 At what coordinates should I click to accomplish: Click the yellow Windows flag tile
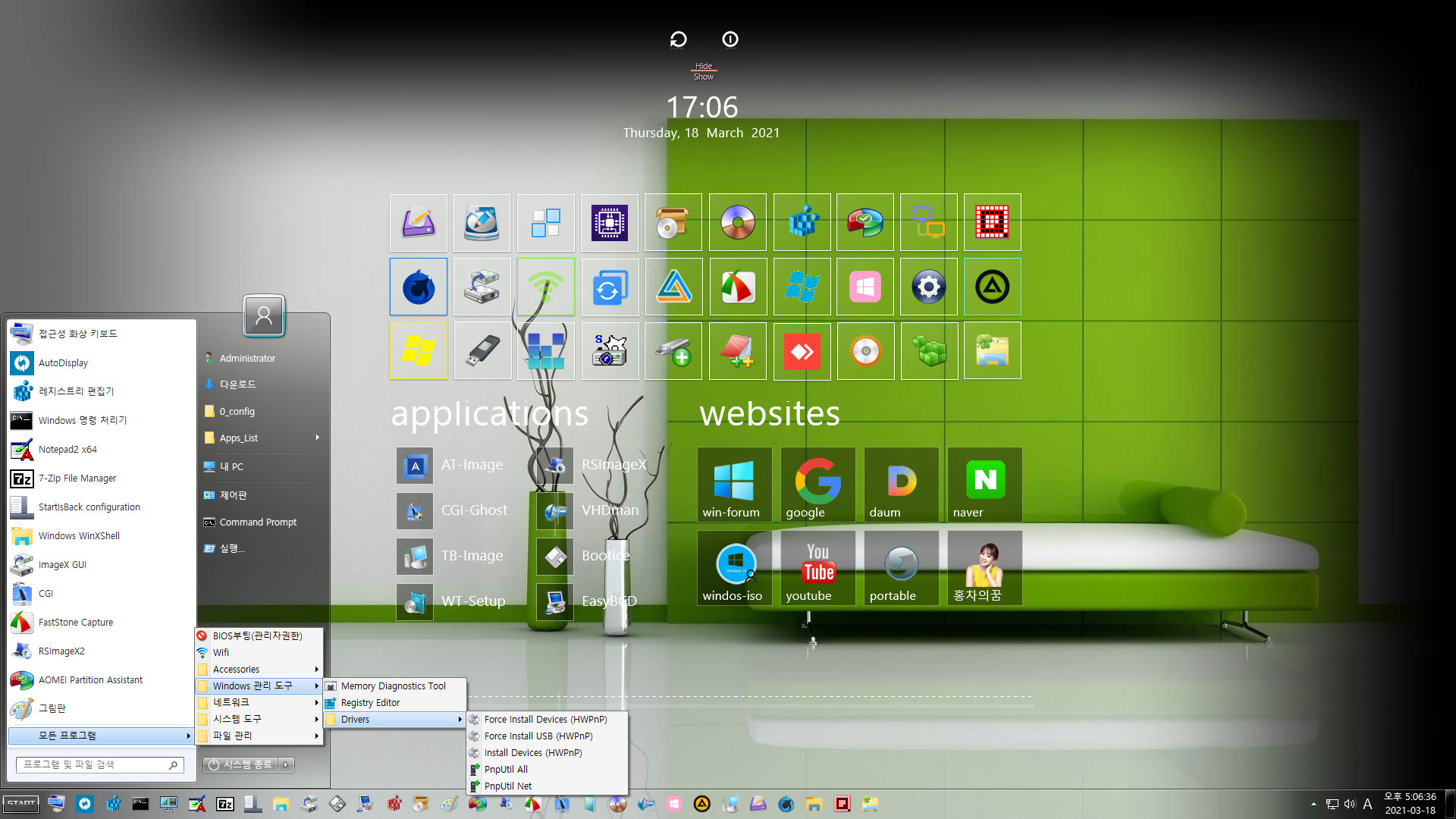419,350
